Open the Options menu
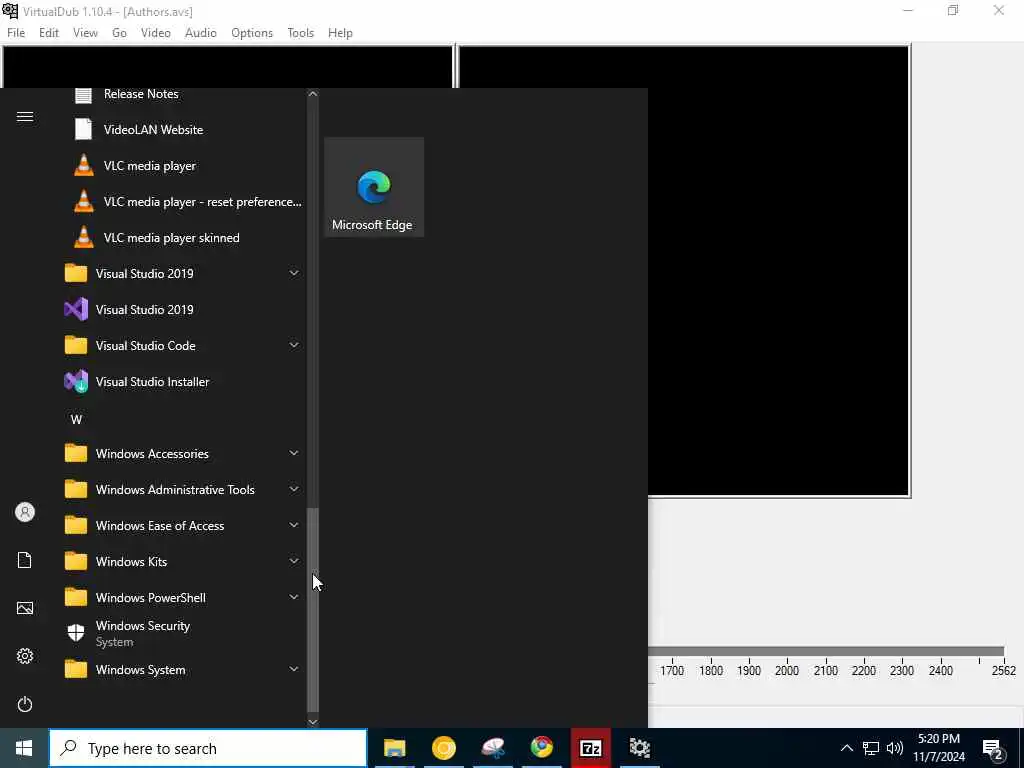Screen dimensions: 1024x768 pos(251,33)
